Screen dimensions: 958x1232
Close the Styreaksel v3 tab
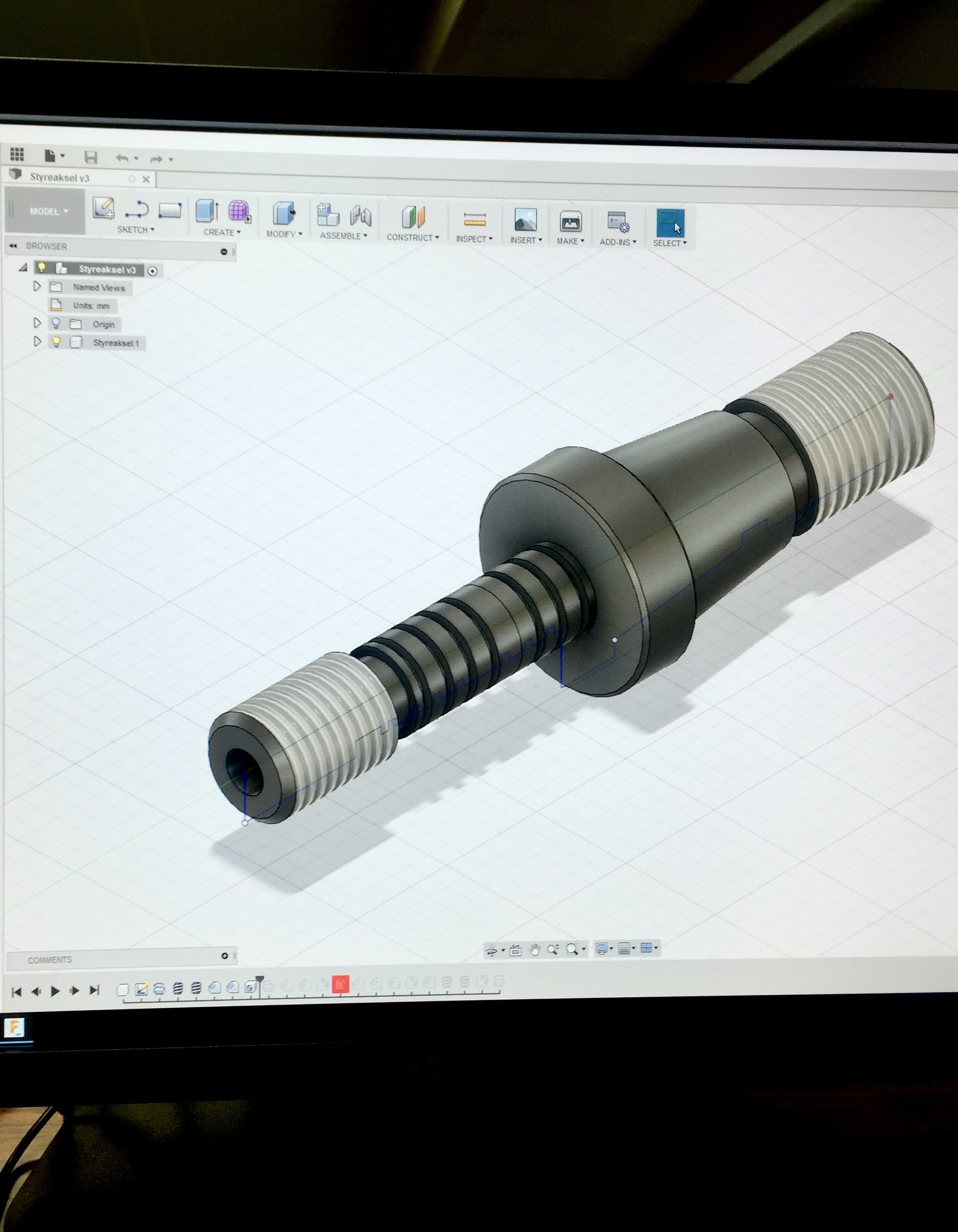click(146, 179)
